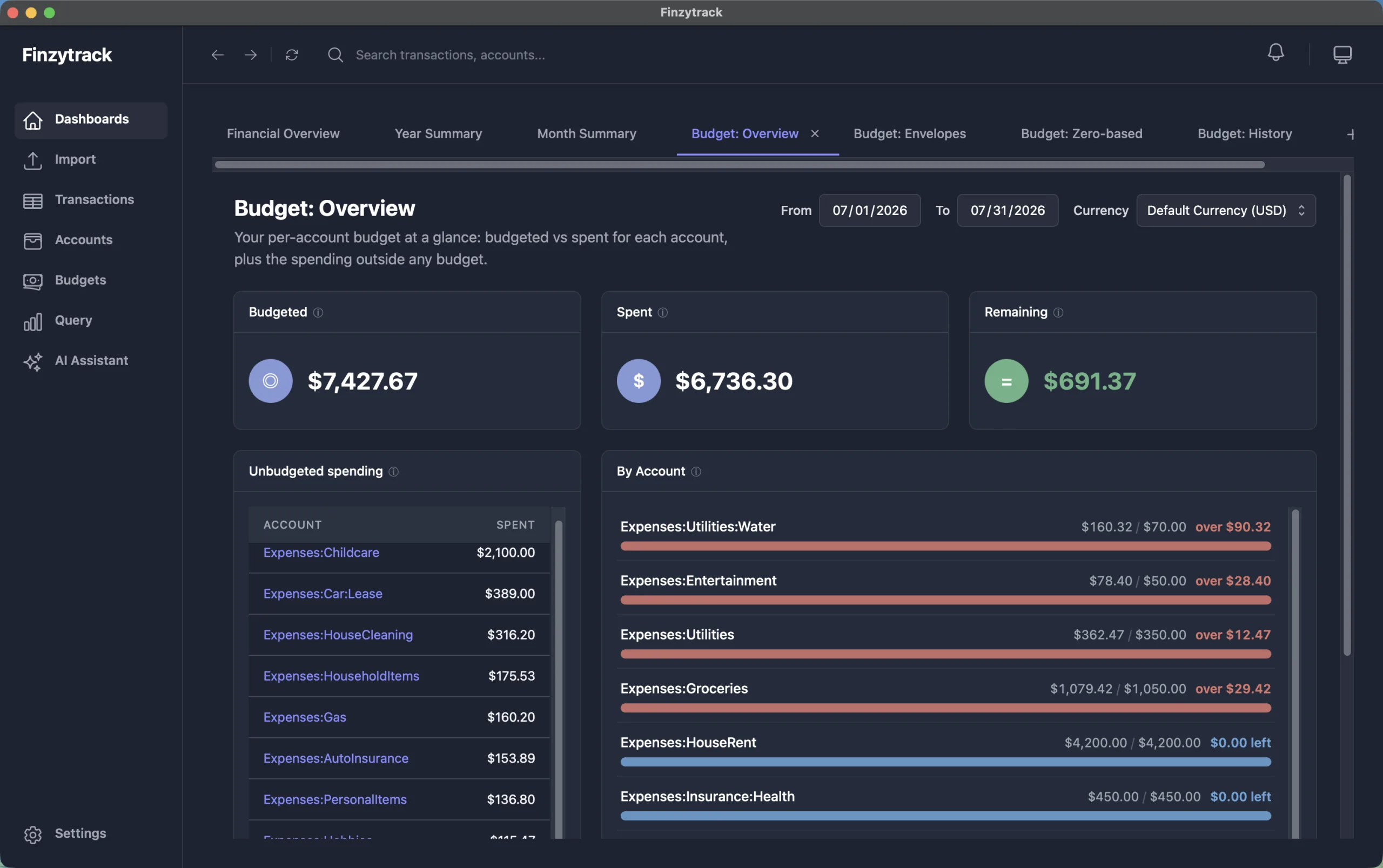Click the ACCOUNT column header
The width and height of the screenshot is (1383, 868).
292,524
